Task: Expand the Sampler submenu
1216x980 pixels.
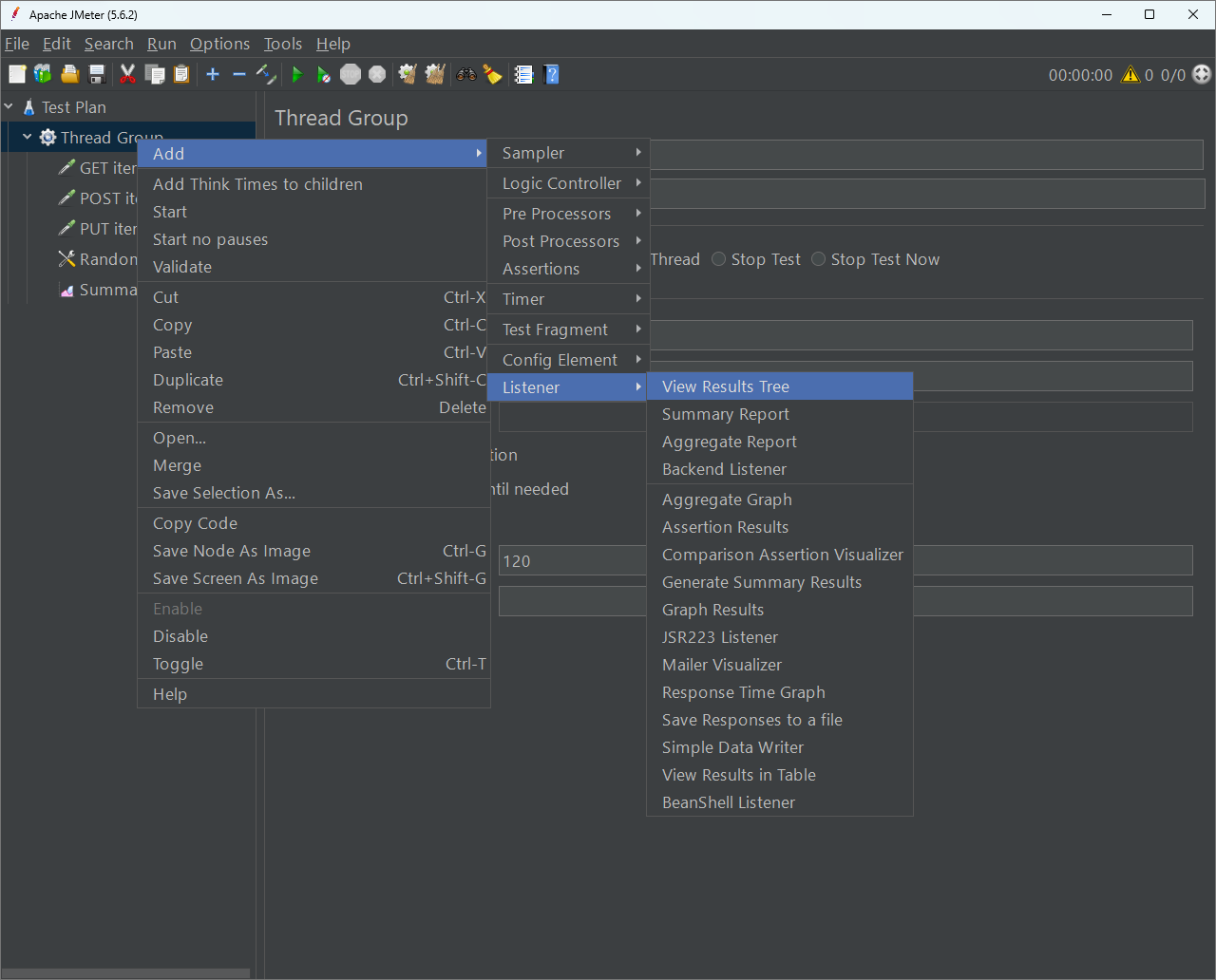Action: pos(567,153)
